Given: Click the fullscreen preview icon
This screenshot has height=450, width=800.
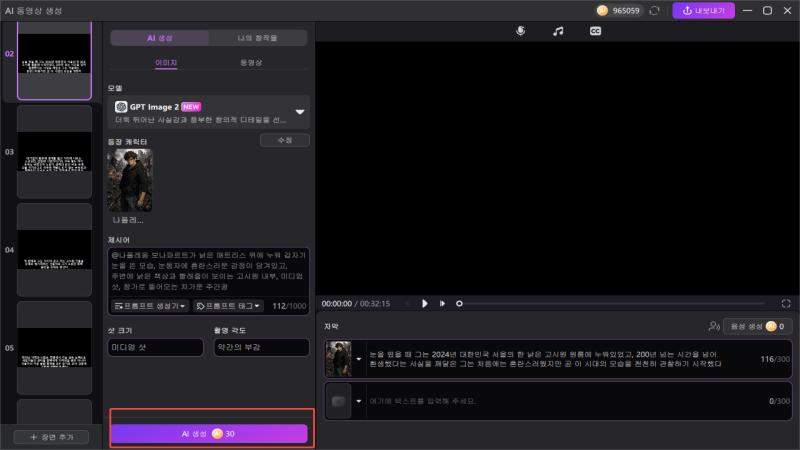Looking at the screenshot, I should point(786,304).
